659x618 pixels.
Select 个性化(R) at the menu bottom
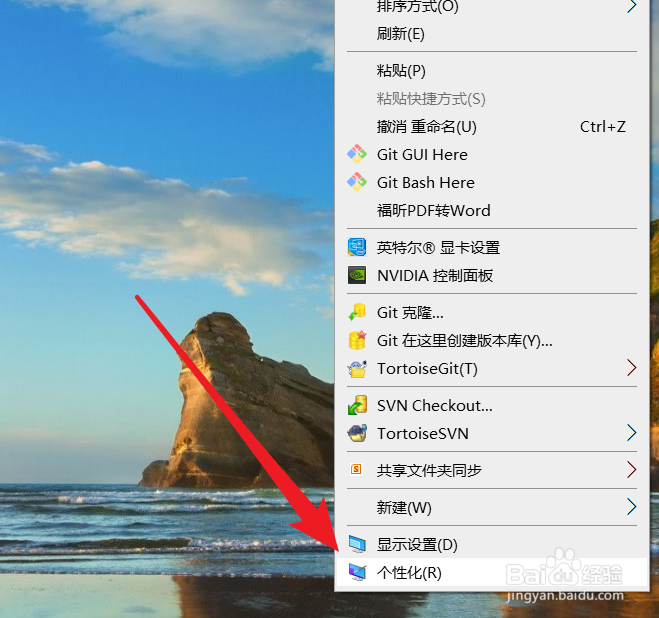492,572
